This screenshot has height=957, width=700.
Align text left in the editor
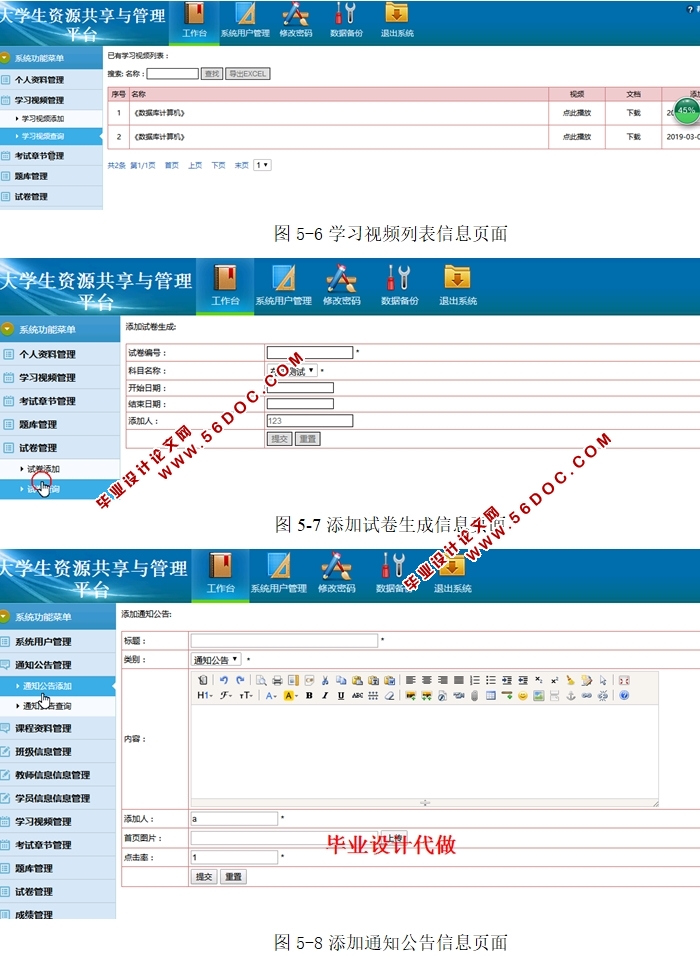411,680
